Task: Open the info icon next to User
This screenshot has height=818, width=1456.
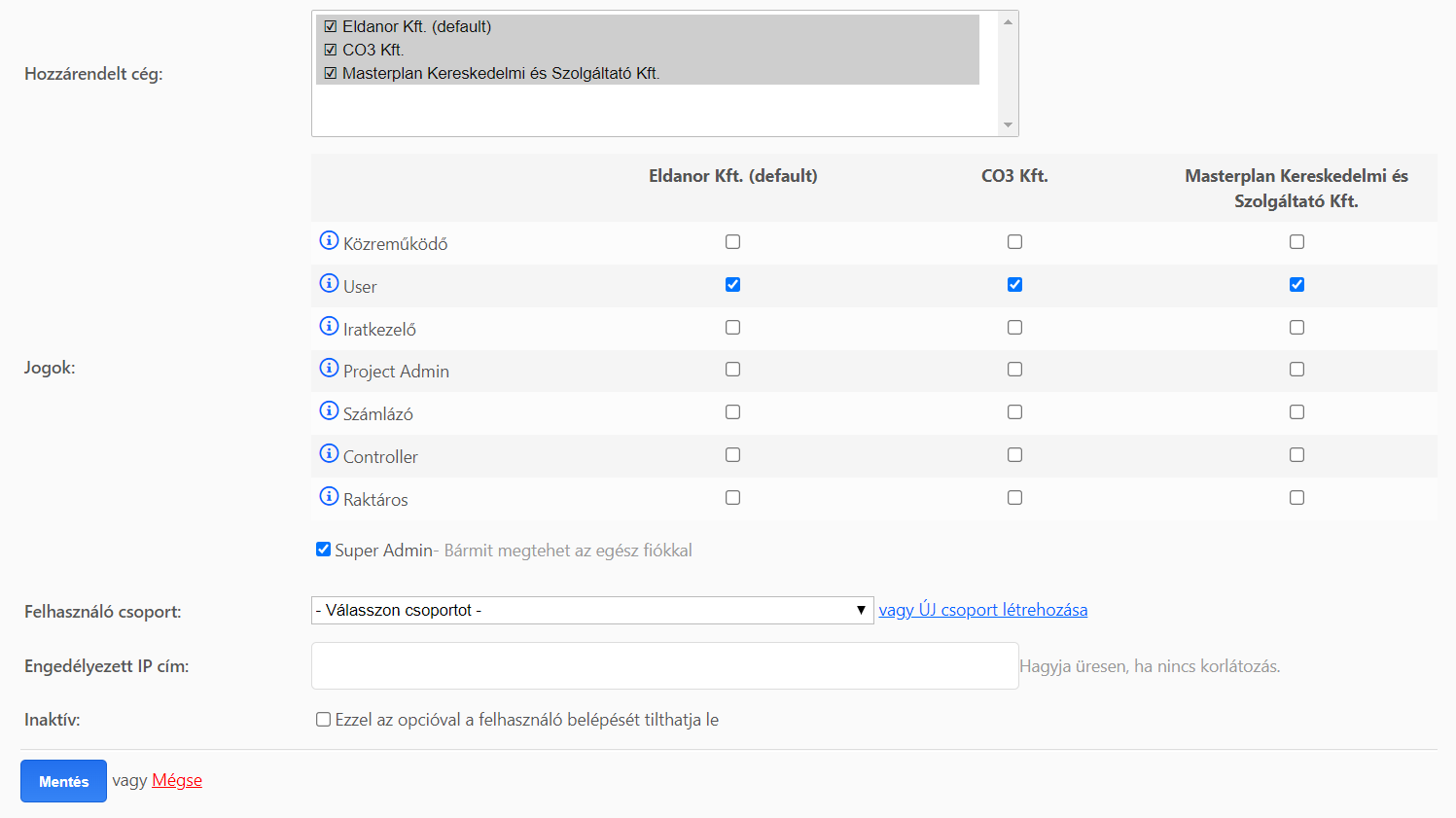Action: [329, 283]
